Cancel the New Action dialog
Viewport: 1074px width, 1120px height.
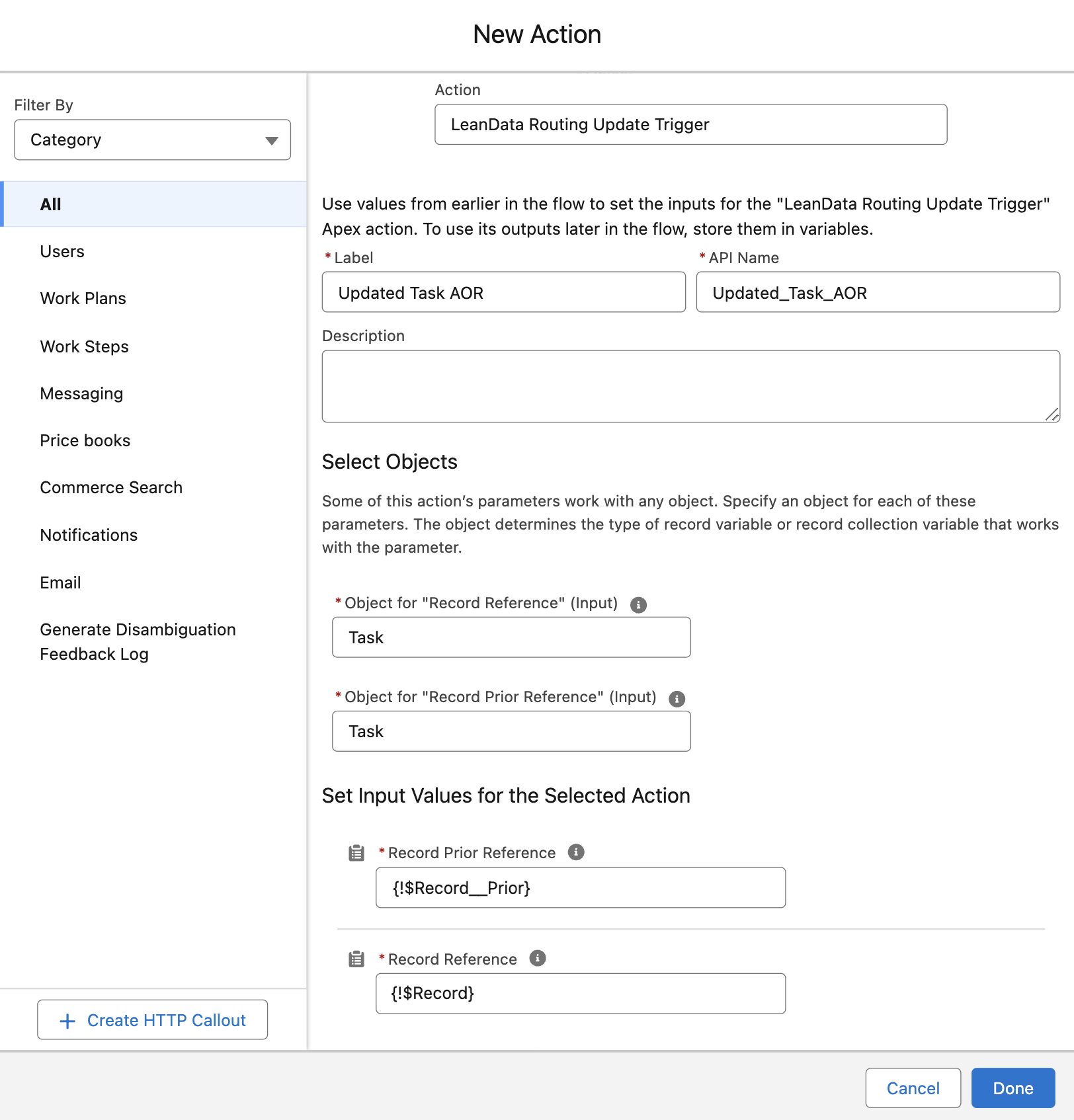pos(913,1088)
